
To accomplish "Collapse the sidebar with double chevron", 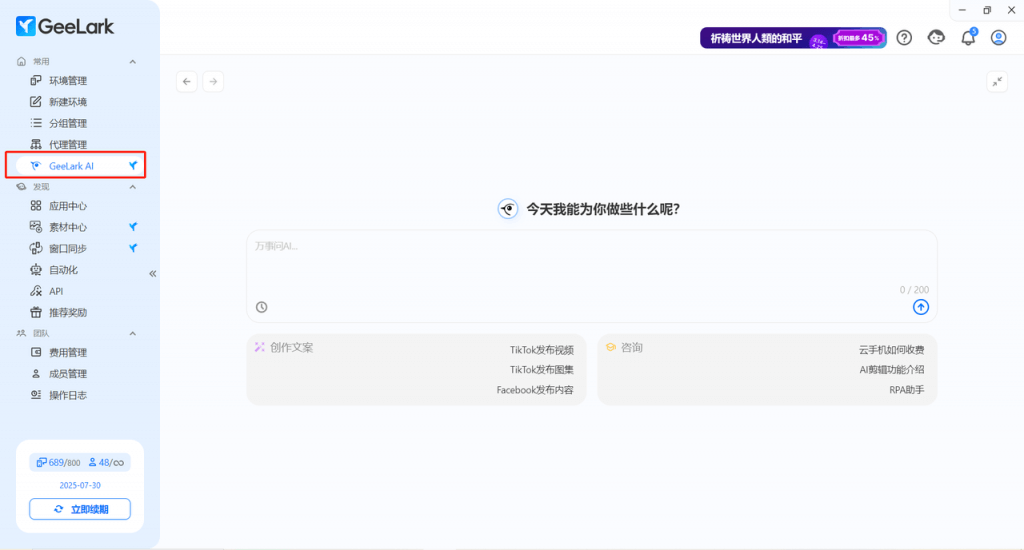I will pyautogui.click(x=153, y=273).
